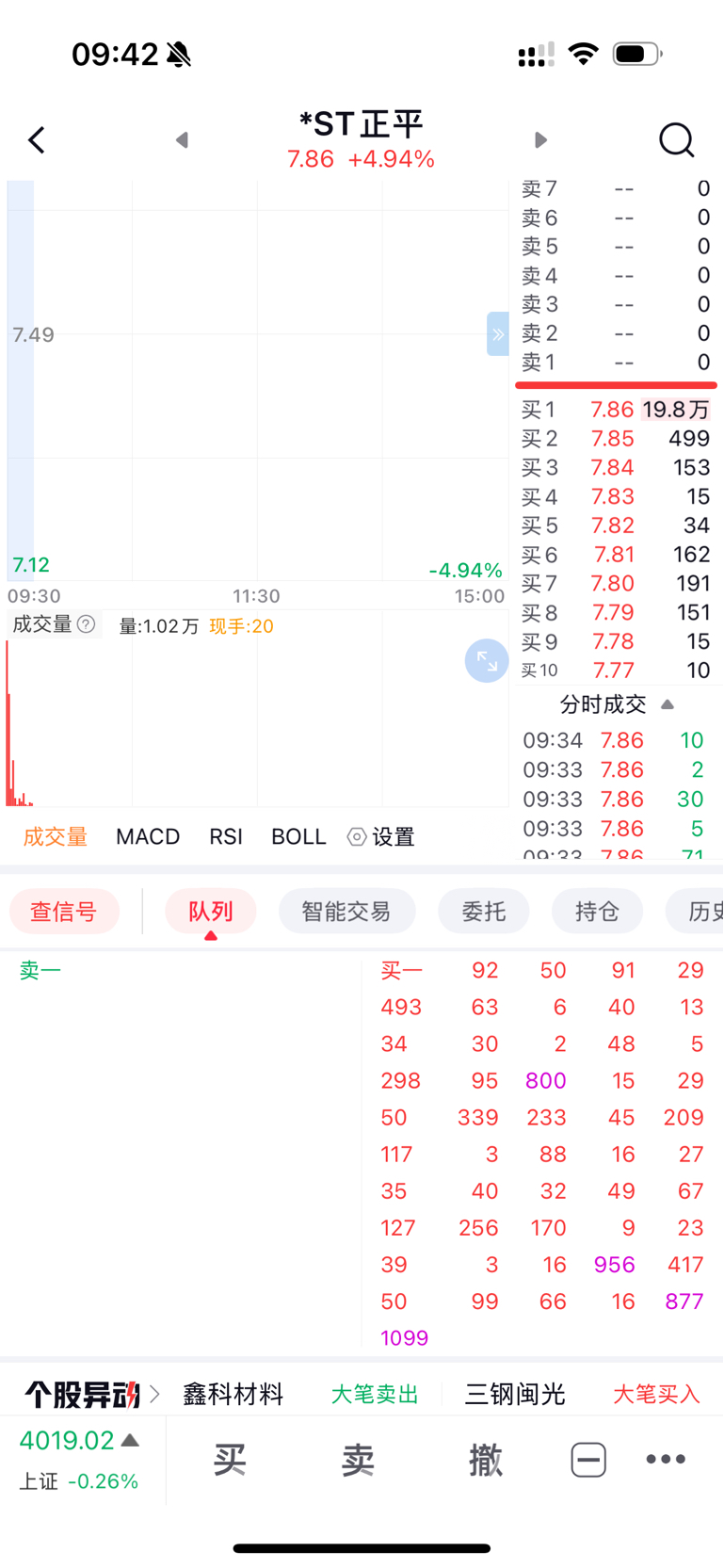Tap the purple 956 queue order
Viewport: 724px width, 1568px height.
(615, 1265)
